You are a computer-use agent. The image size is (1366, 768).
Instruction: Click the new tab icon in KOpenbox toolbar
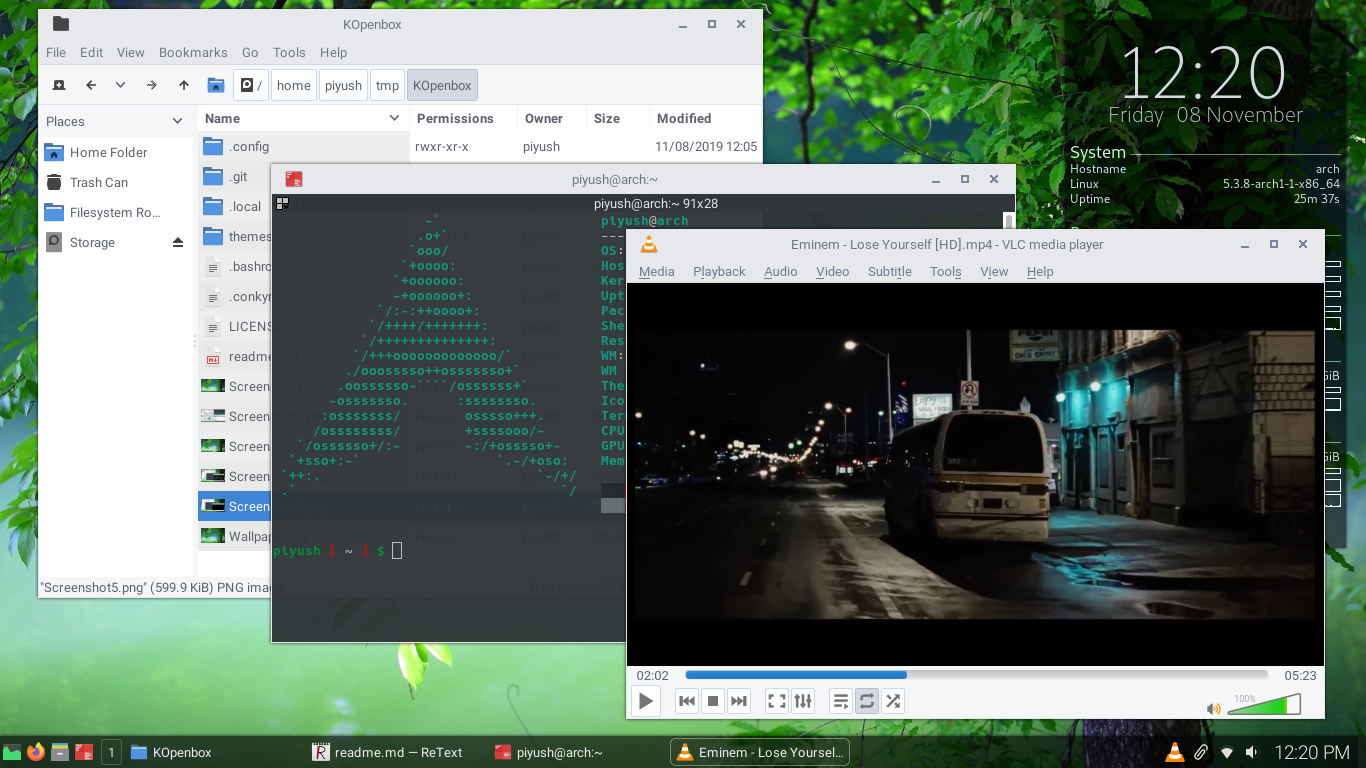tap(59, 85)
